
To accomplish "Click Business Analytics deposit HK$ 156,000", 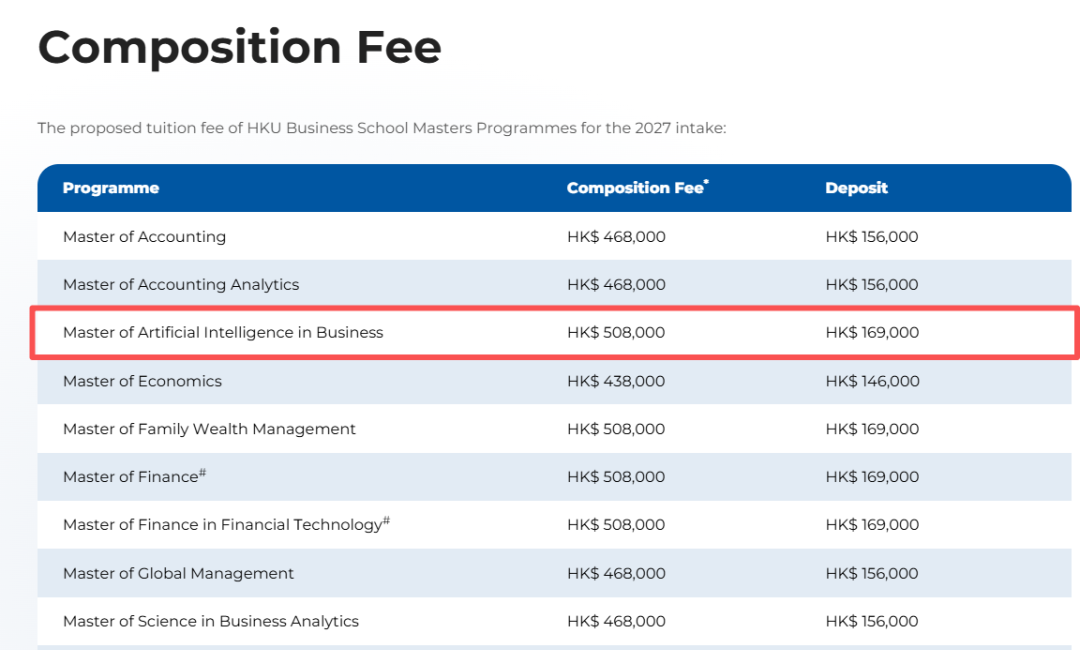I will tap(871, 621).
